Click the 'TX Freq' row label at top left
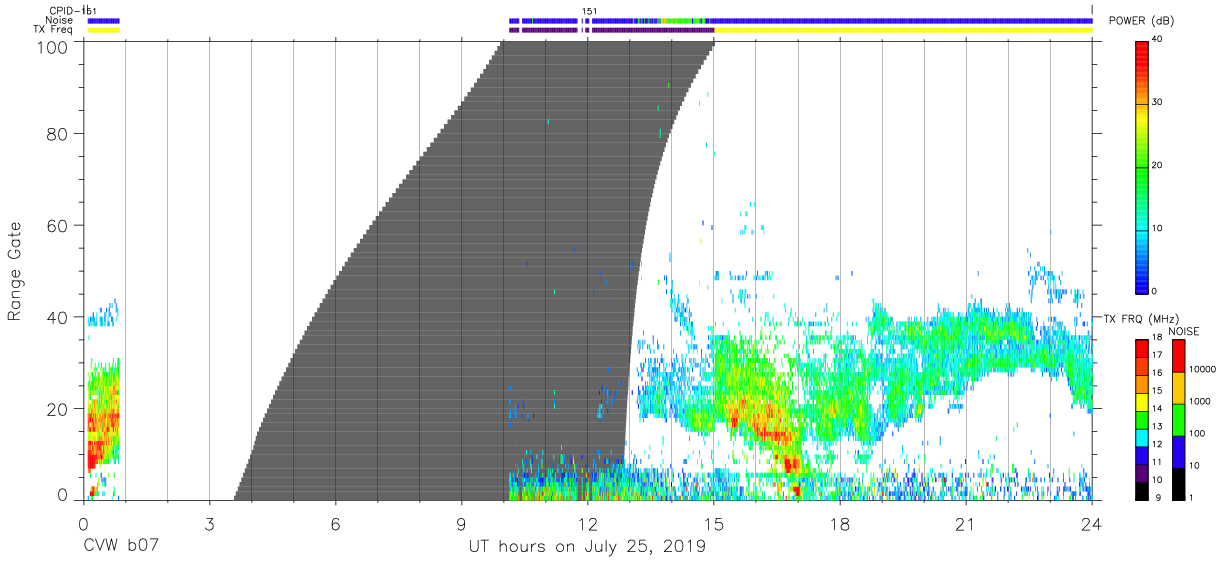Image resolution: width=1228 pixels, height=567 pixels. tap(53, 30)
